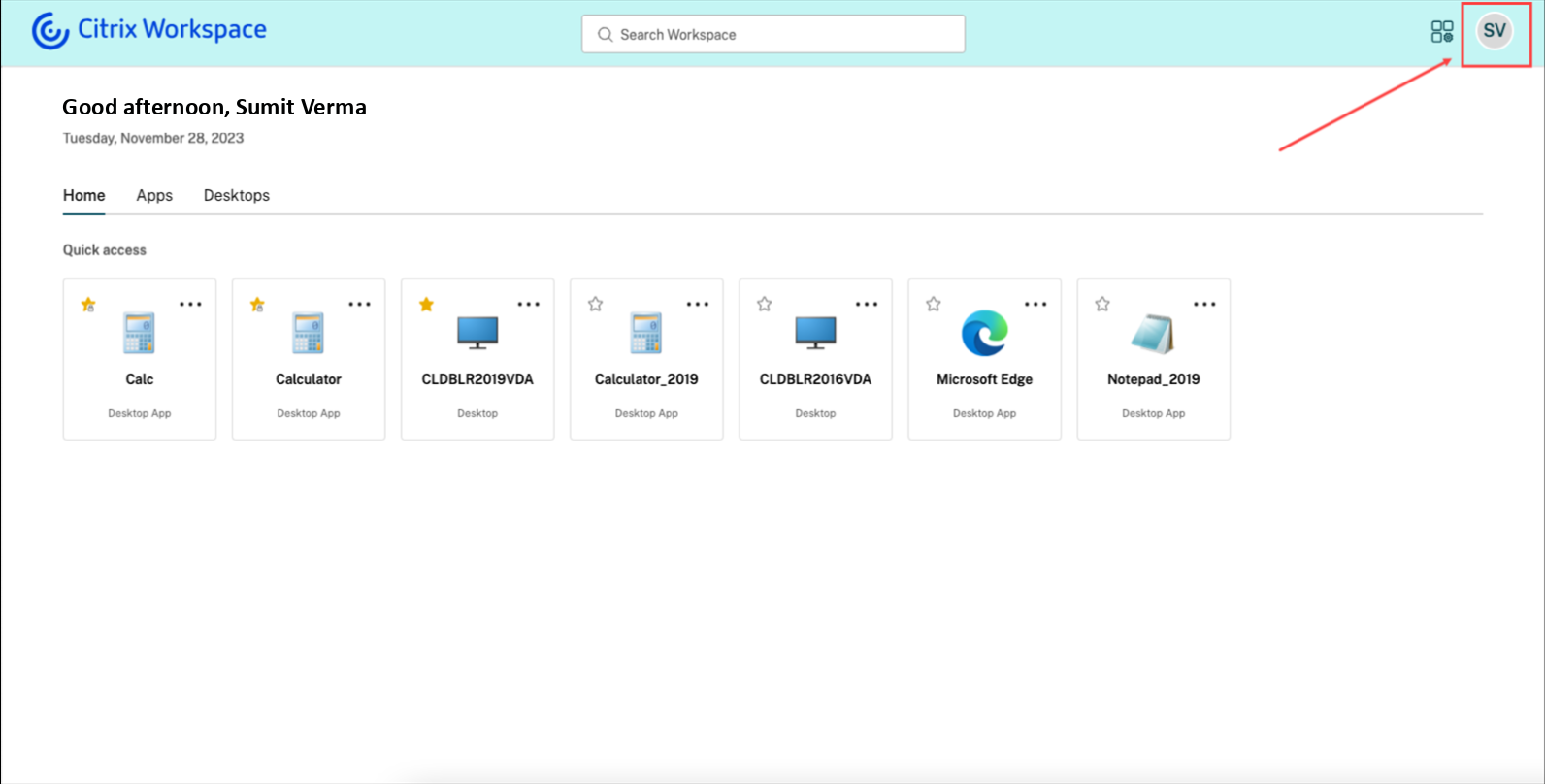
Task: Mark Notepad_2019 as favorite star
Action: 1102,305
